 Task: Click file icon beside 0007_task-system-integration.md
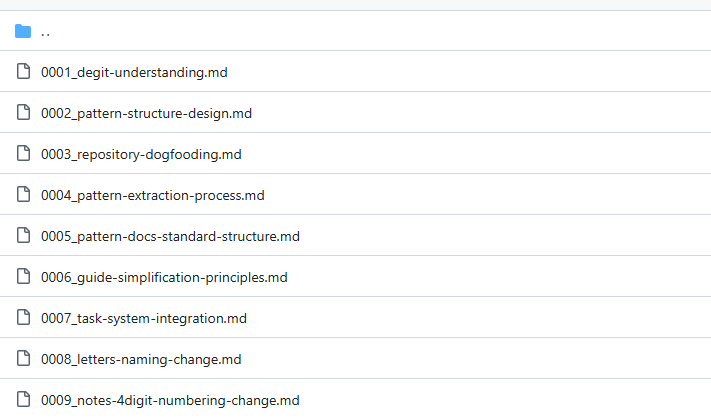(23, 318)
